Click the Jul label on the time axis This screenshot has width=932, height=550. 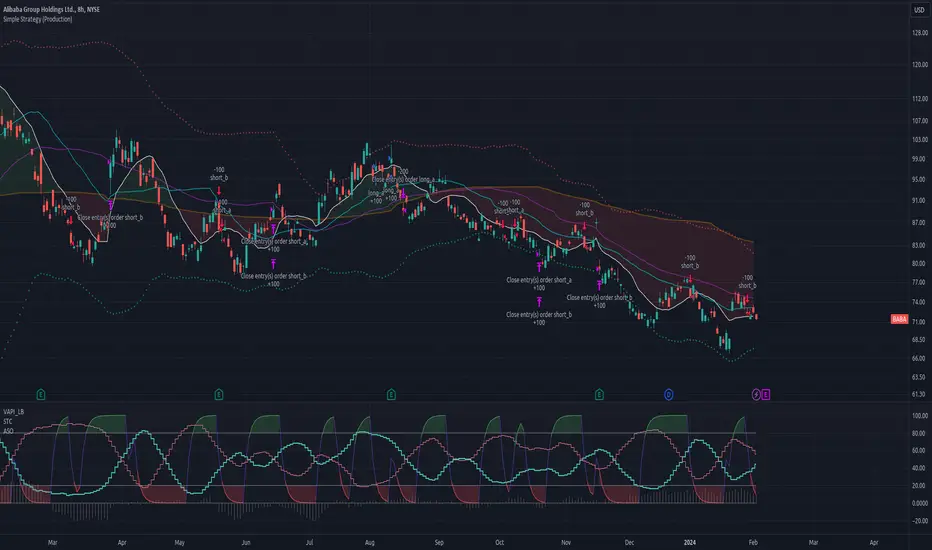point(309,542)
